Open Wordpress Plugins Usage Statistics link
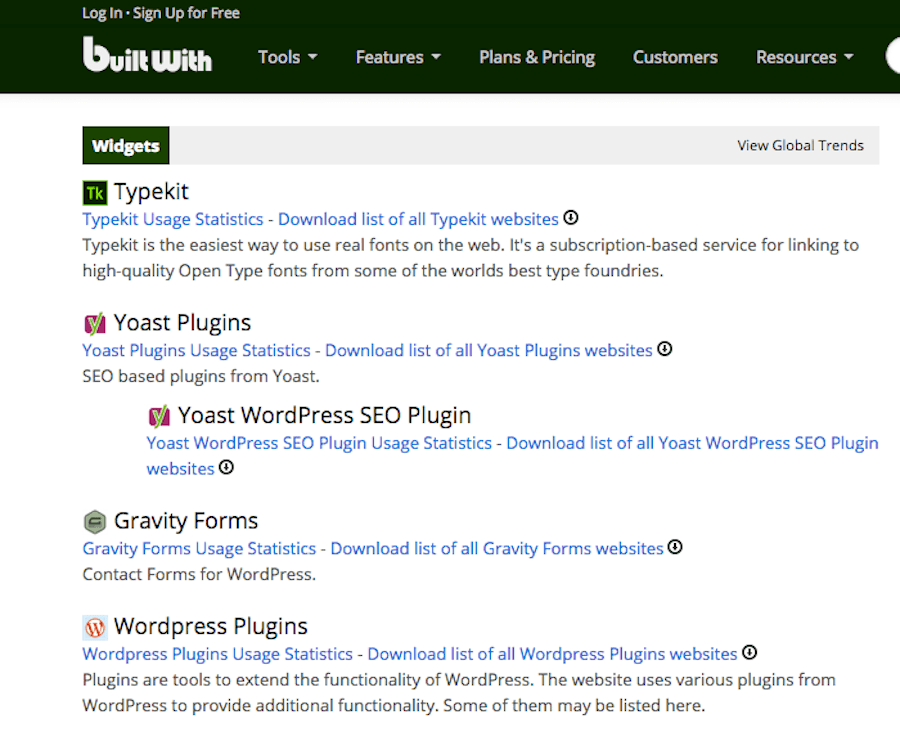The image size is (900, 732). coord(218,654)
